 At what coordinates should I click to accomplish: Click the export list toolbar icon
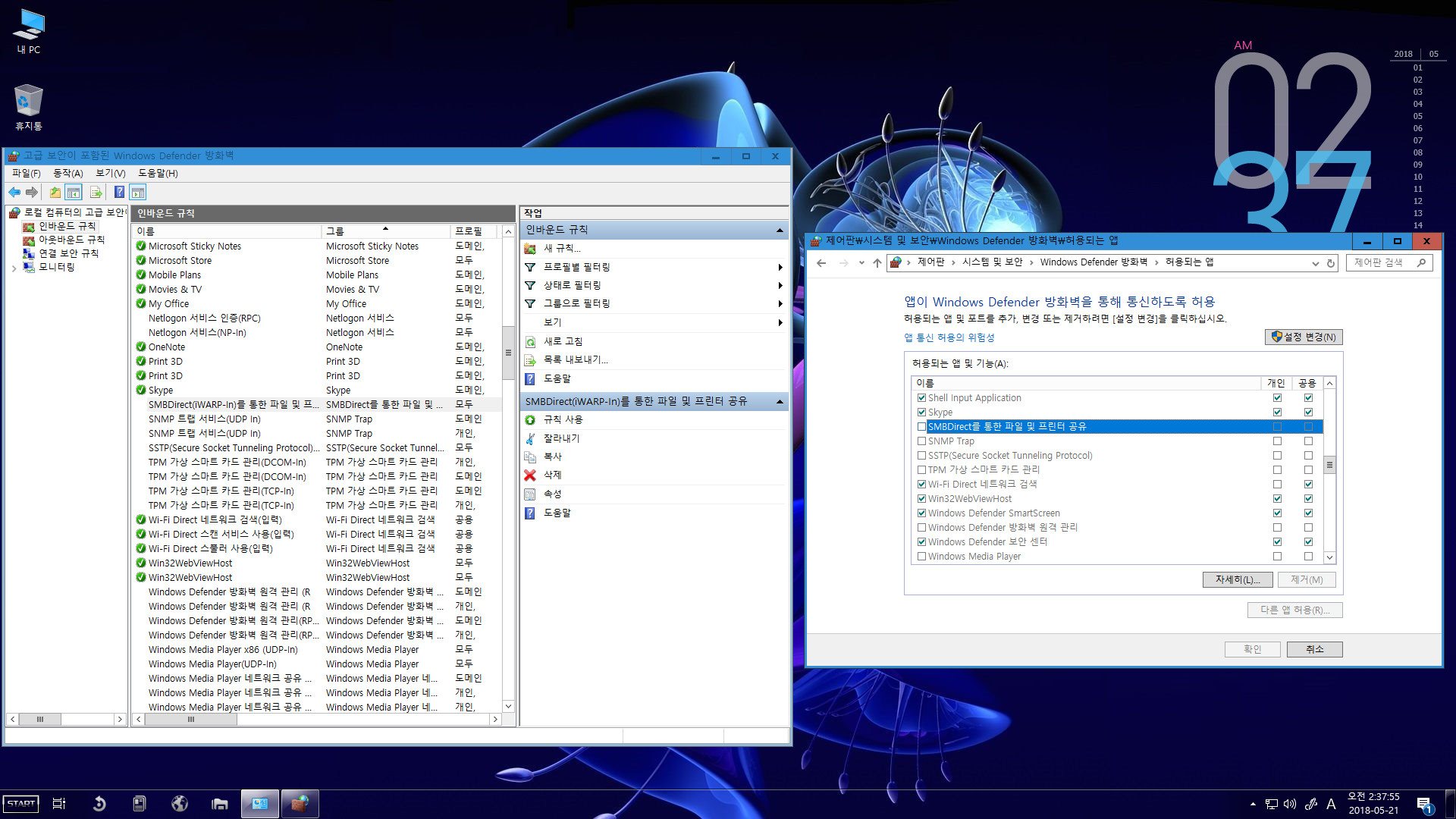tap(96, 193)
